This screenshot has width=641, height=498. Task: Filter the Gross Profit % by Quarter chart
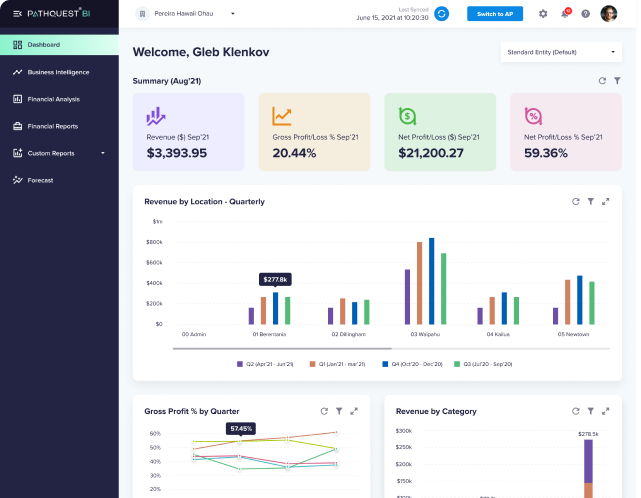339,411
